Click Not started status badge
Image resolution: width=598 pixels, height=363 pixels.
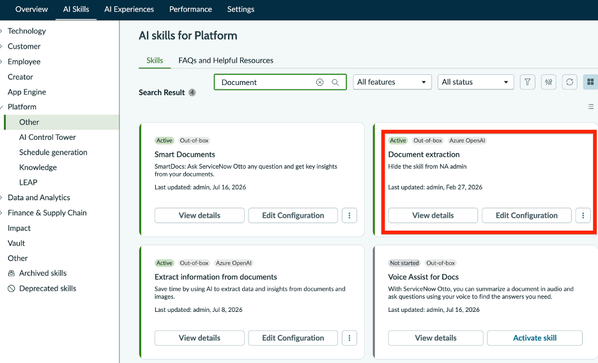tap(404, 263)
